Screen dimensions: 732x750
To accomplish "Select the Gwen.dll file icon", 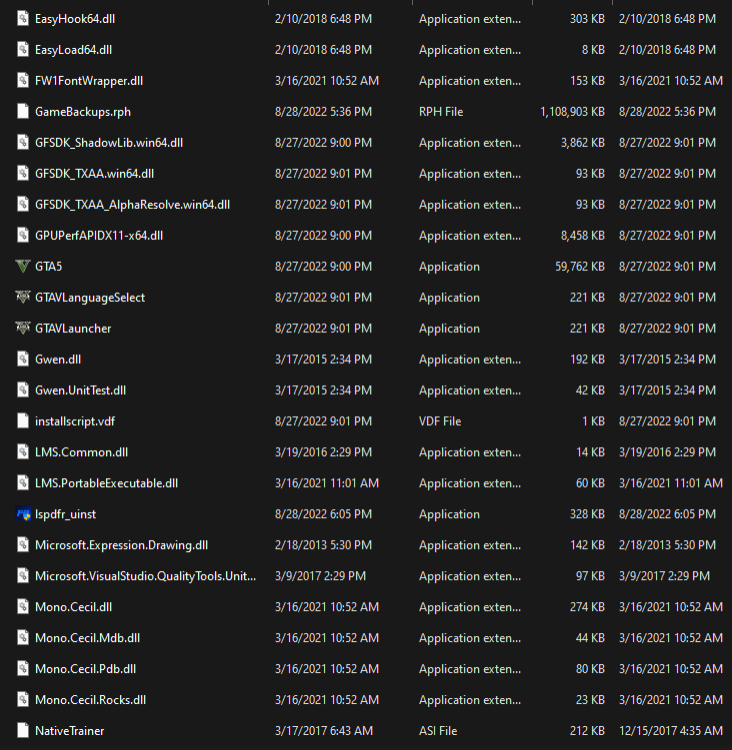I will [x=23, y=359].
